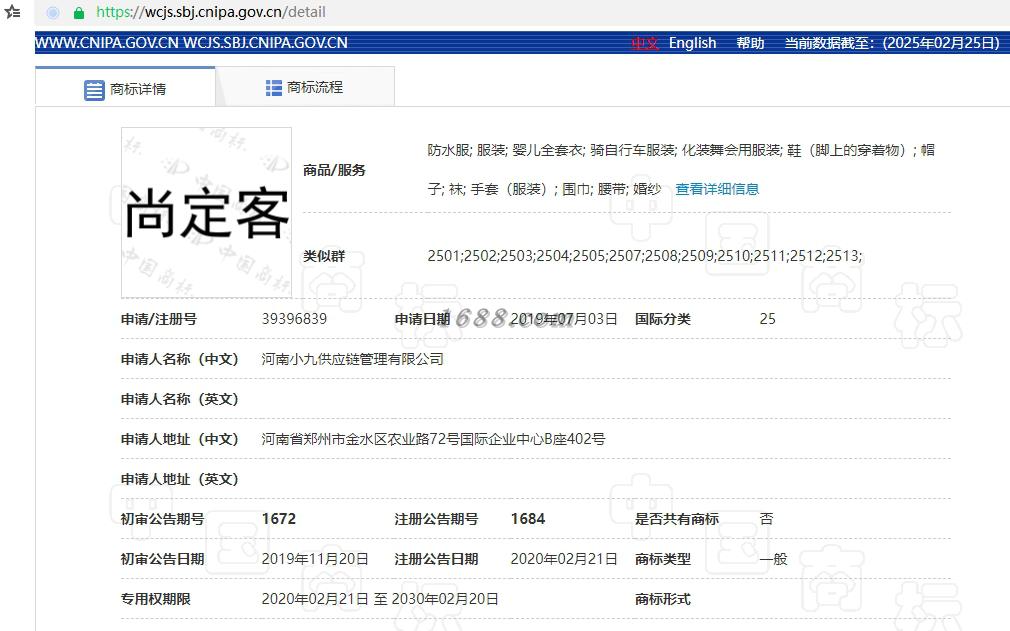Viewport: 1010px width, 631px height.
Task: Click the trademark process list icon
Action: click(274, 88)
